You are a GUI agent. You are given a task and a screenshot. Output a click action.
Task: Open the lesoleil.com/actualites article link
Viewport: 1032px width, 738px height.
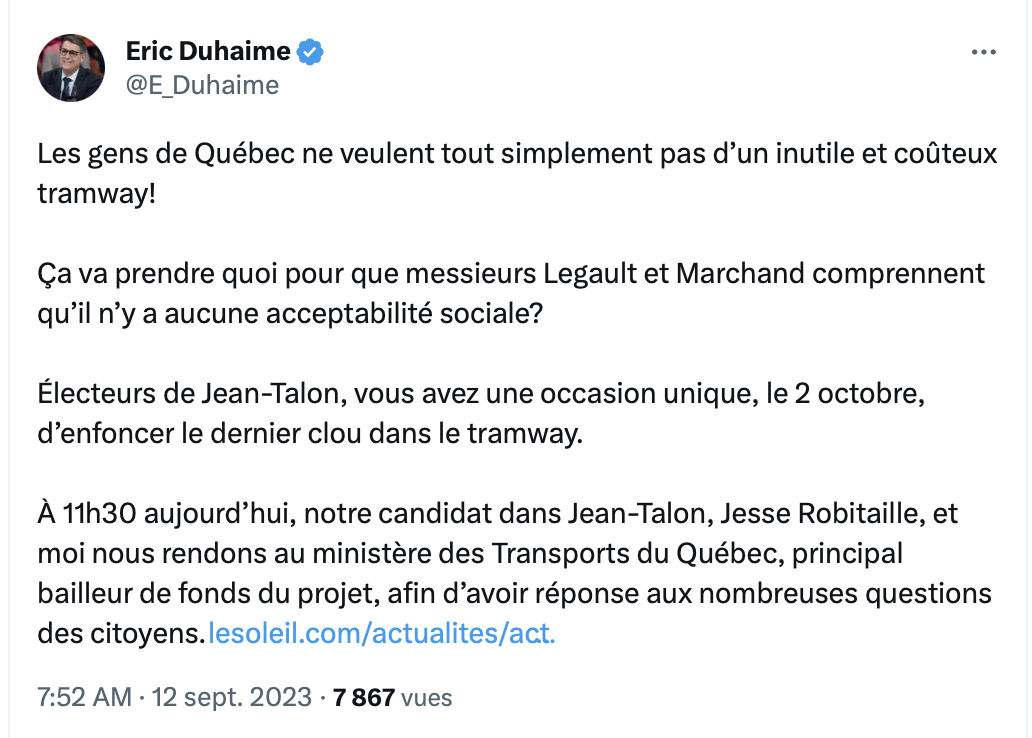(382, 633)
